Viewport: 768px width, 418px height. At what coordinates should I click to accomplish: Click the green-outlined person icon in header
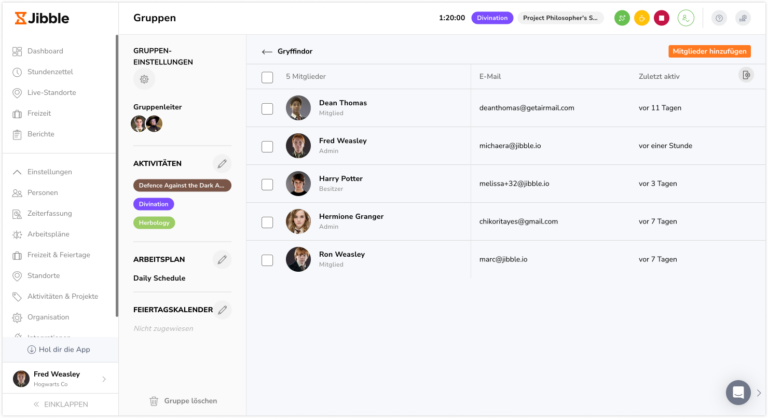[686, 18]
